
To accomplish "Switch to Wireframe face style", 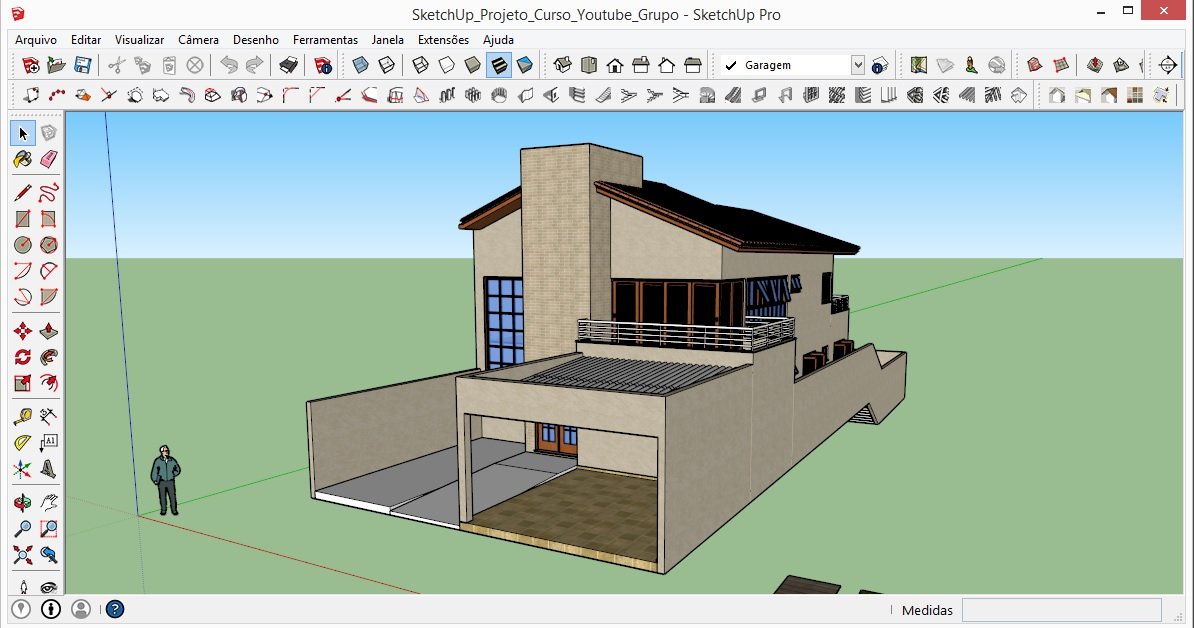I will point(420,65).
